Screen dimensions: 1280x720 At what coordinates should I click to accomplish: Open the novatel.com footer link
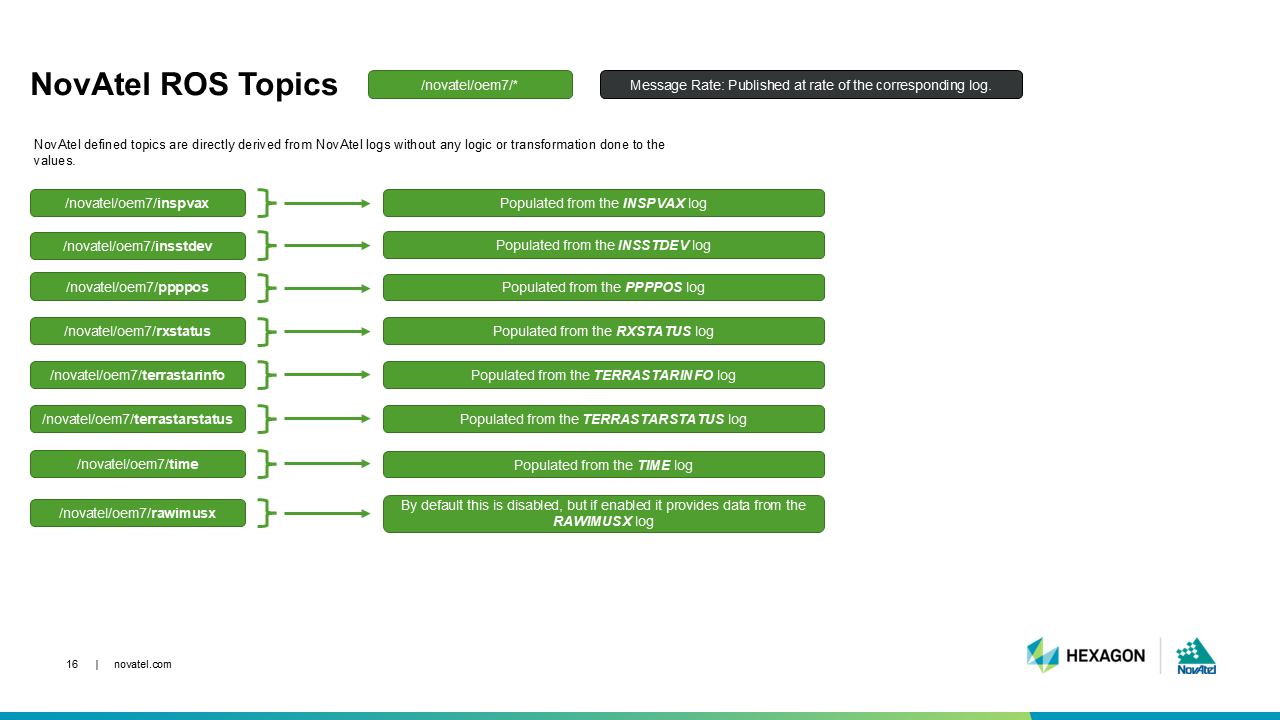pos(143,664)
